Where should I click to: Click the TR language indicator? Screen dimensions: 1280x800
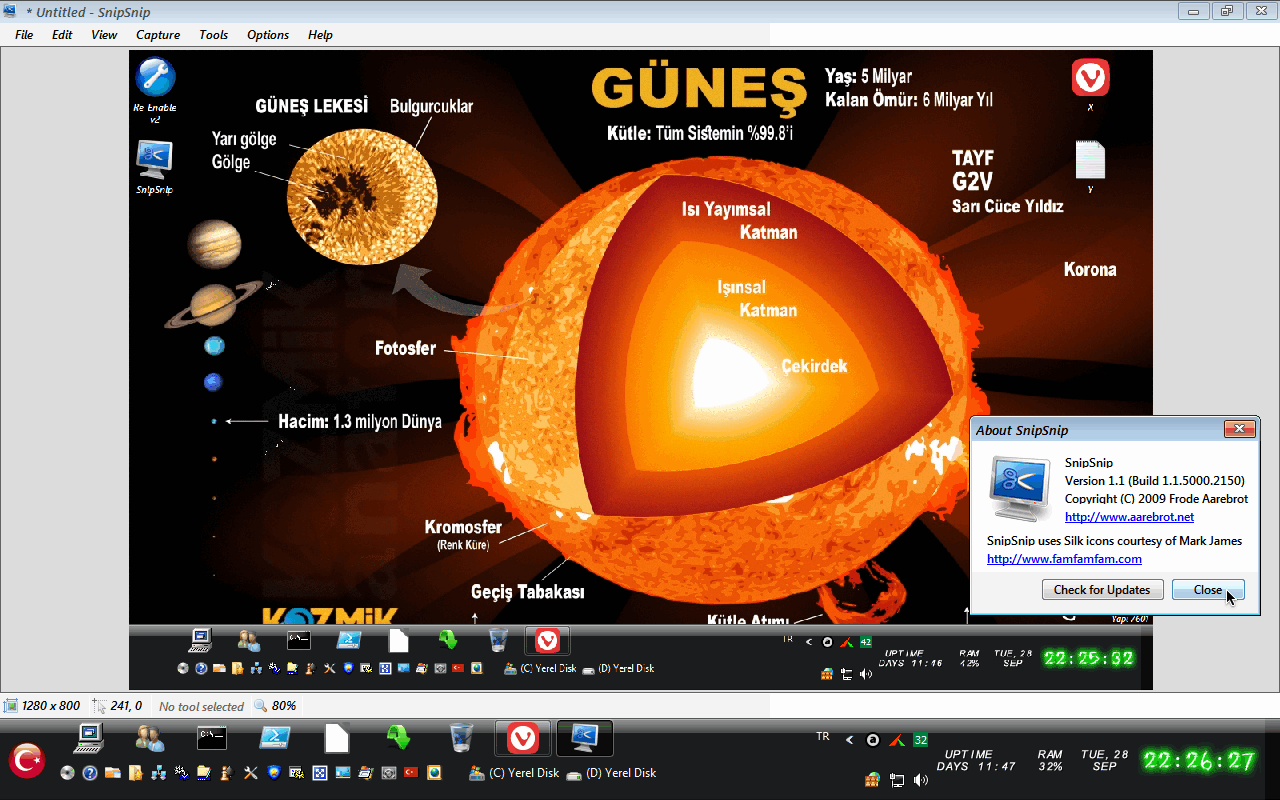click(x=823, y=736)
